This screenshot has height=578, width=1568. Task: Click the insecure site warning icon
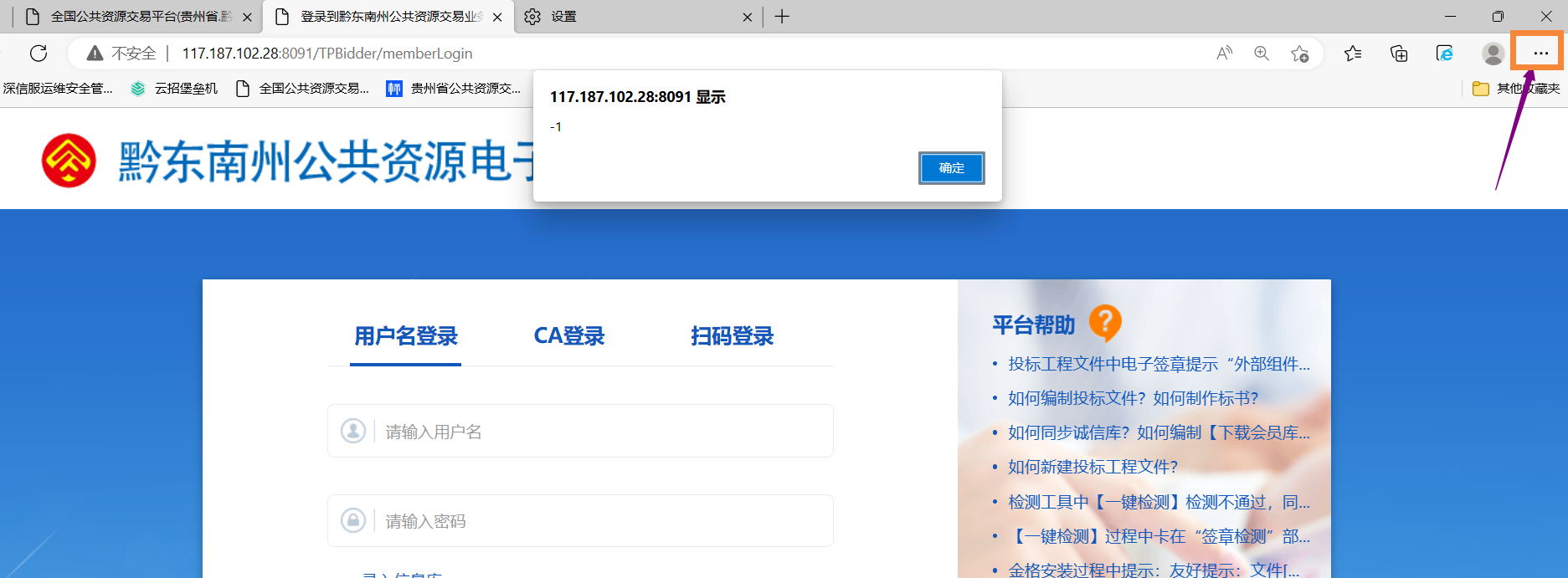coord(95,54)
